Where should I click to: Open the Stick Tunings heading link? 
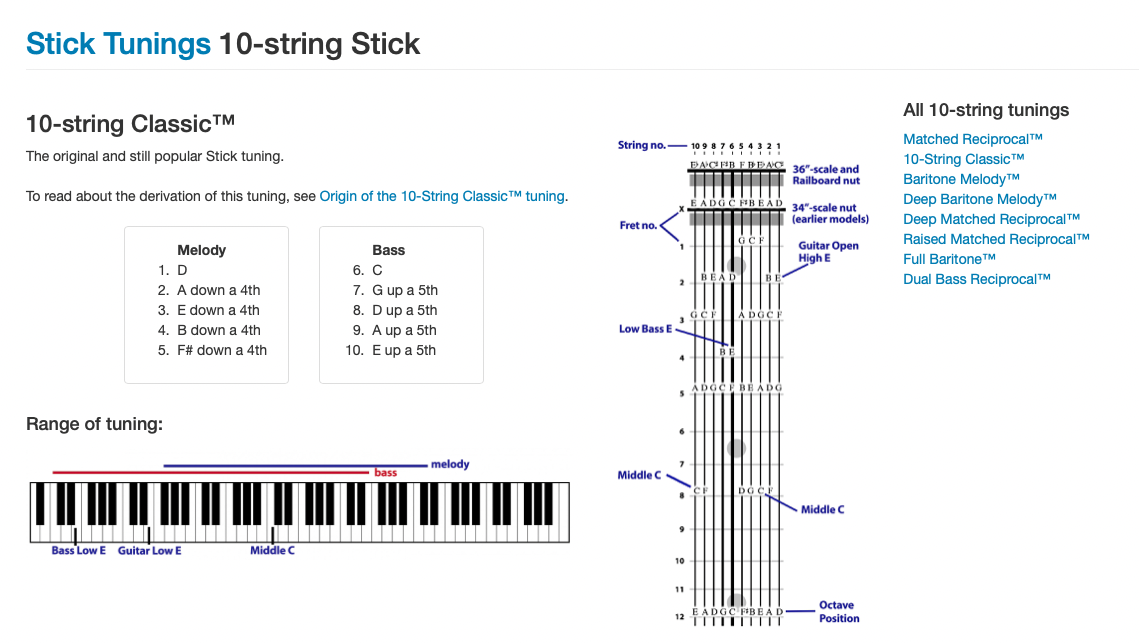(118, 44)
